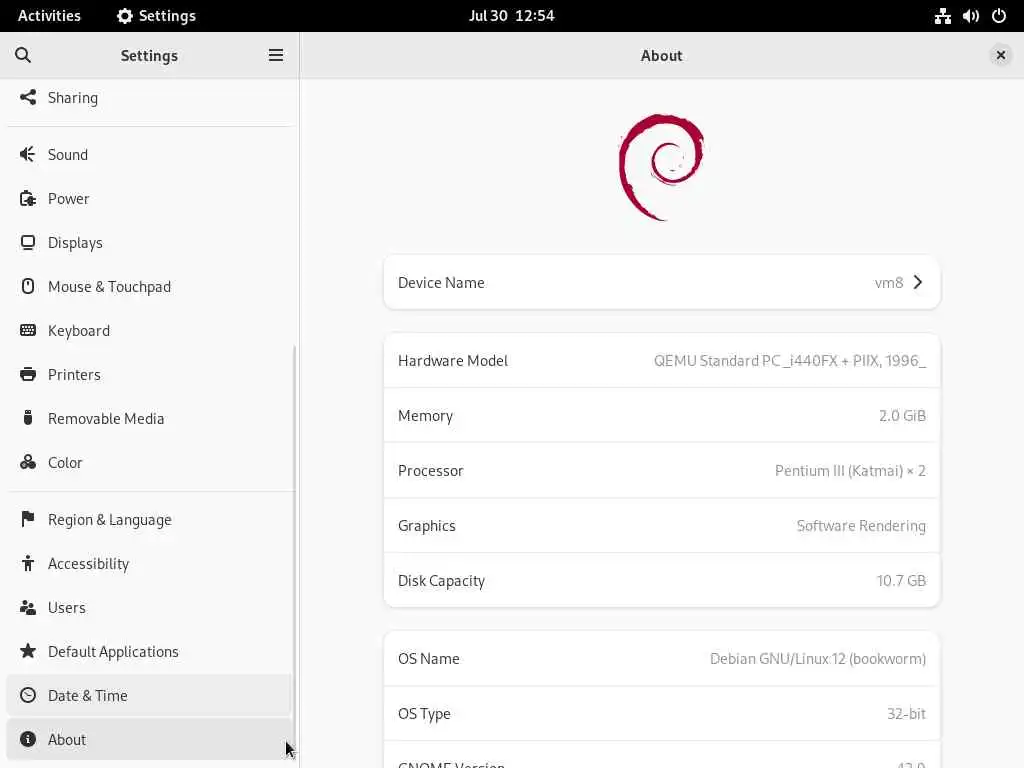
Task: Click the QEMU Standard PC hardware value
Action: click(x=790, y=360)
